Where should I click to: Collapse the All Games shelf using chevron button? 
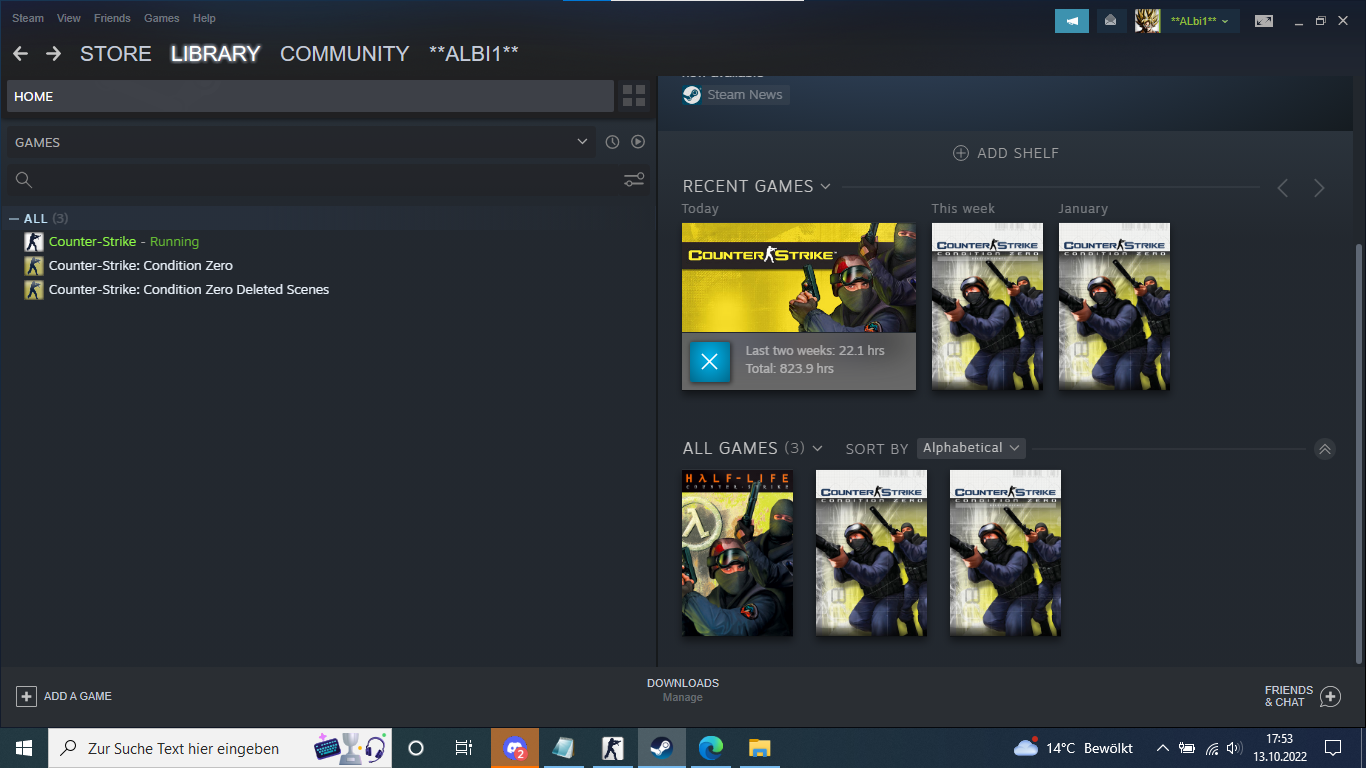coord(1324,449)
